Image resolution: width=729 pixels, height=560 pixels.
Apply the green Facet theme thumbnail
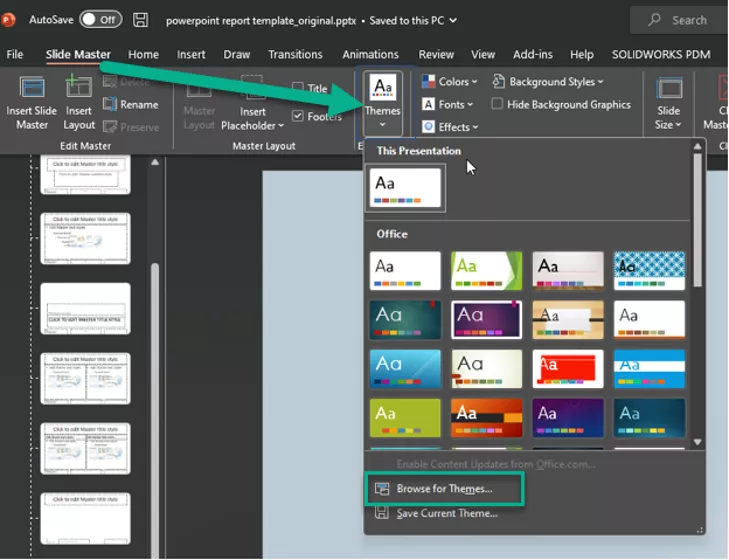point(486,271)
